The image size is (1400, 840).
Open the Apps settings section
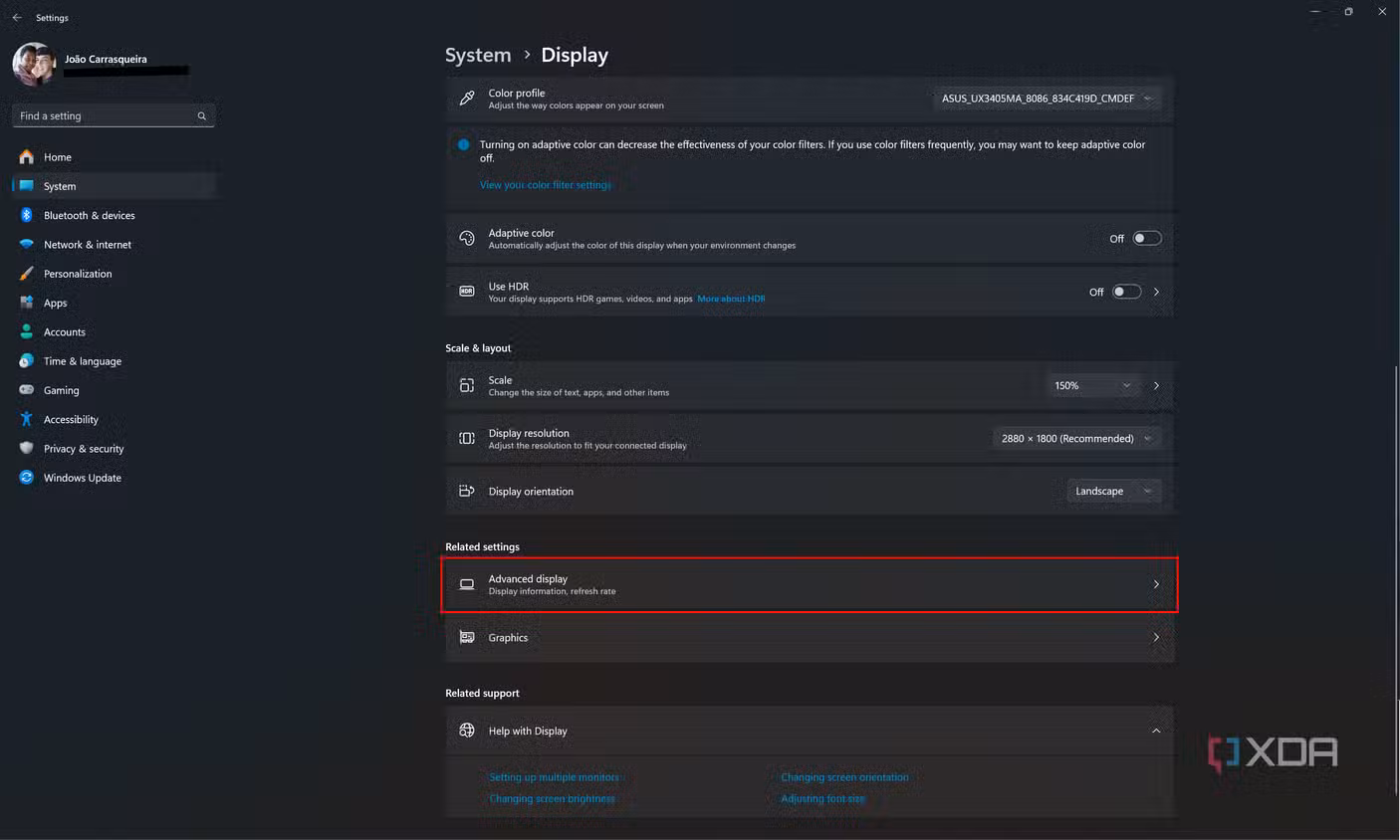pyautogui.click(x=115, y=303)
